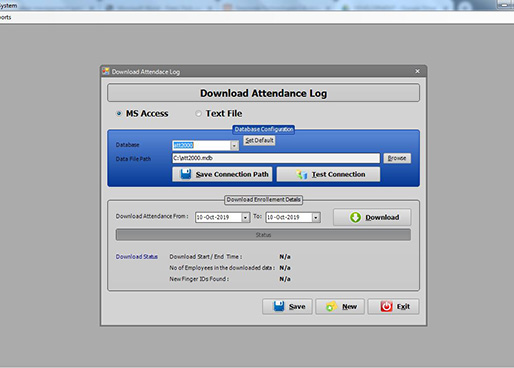
Task: Click the Data File Path input field
Action: 276,158
